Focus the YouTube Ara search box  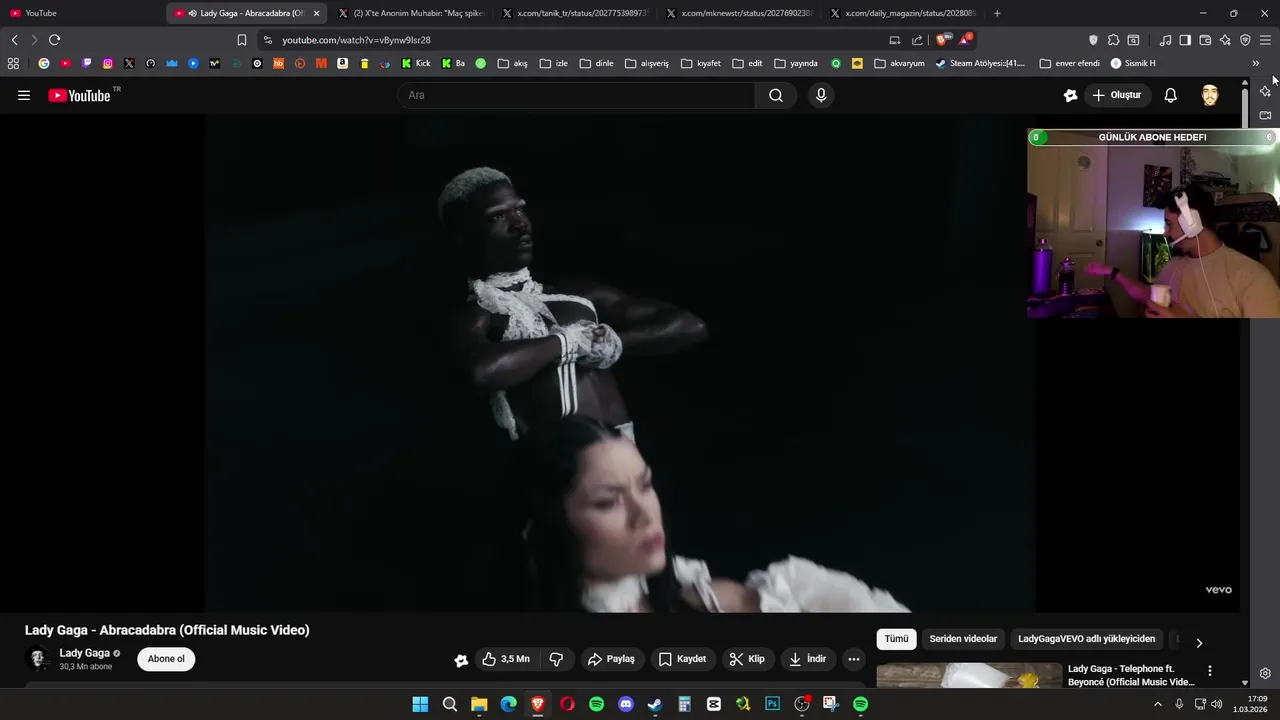(x=576, y=95)
